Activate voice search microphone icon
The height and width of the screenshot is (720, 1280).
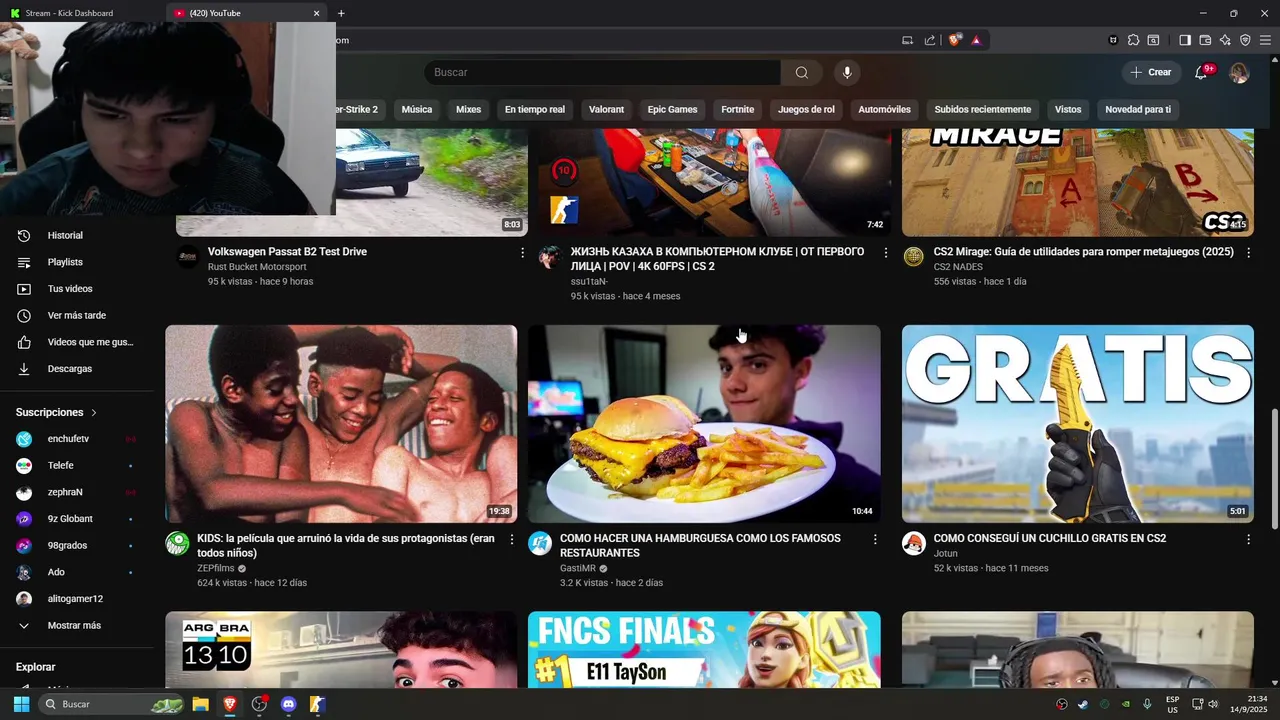tap(847, 72)
